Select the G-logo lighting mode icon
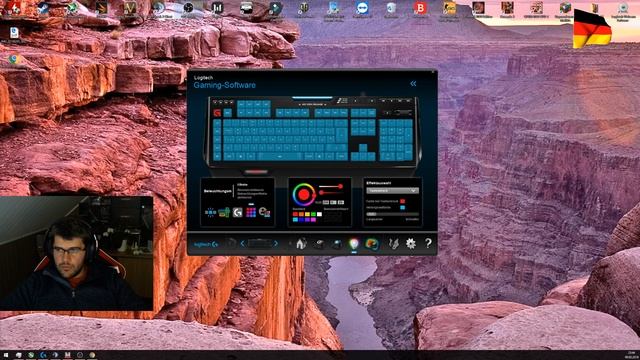The width and height of the screenshot is (640, 360). click(238, 212)
